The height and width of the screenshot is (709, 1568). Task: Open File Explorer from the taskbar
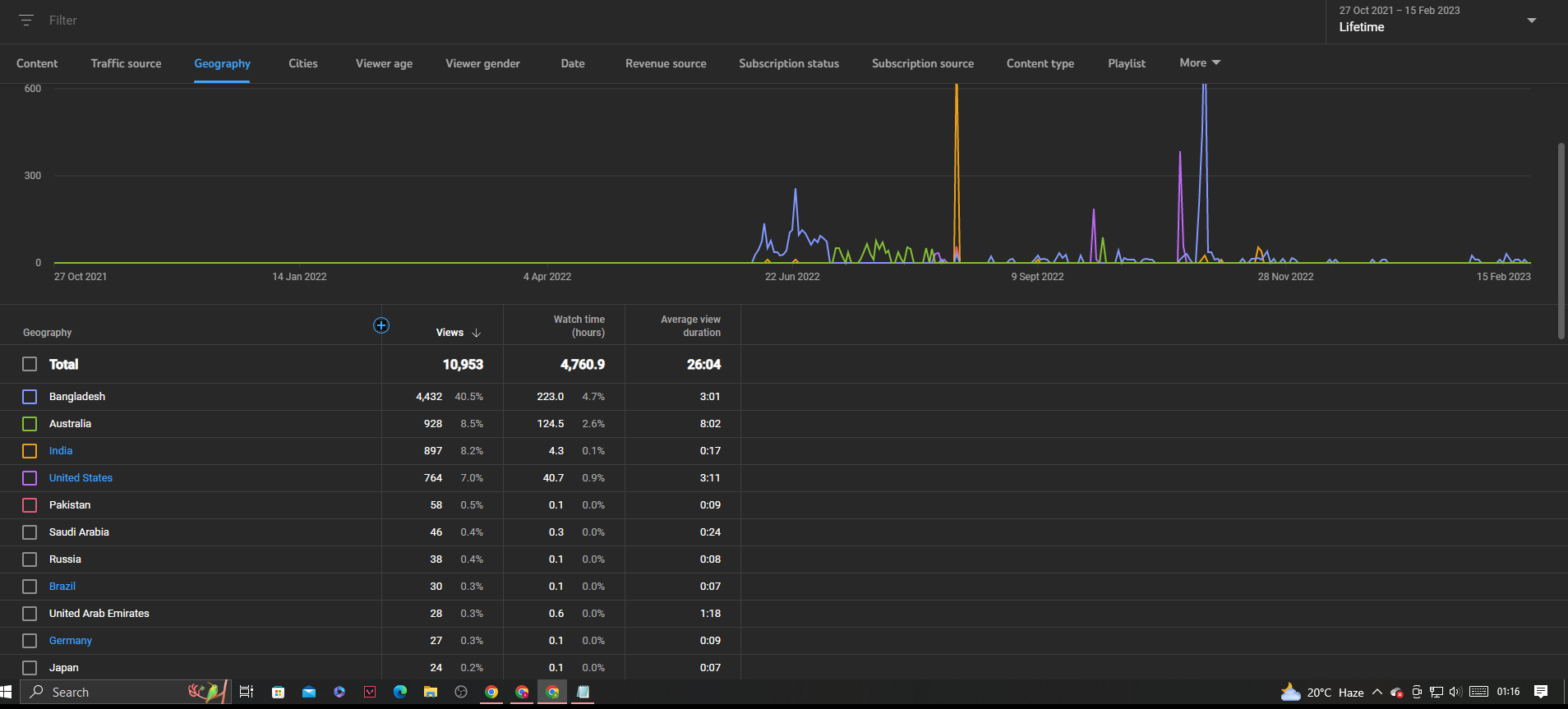[430, 692]
